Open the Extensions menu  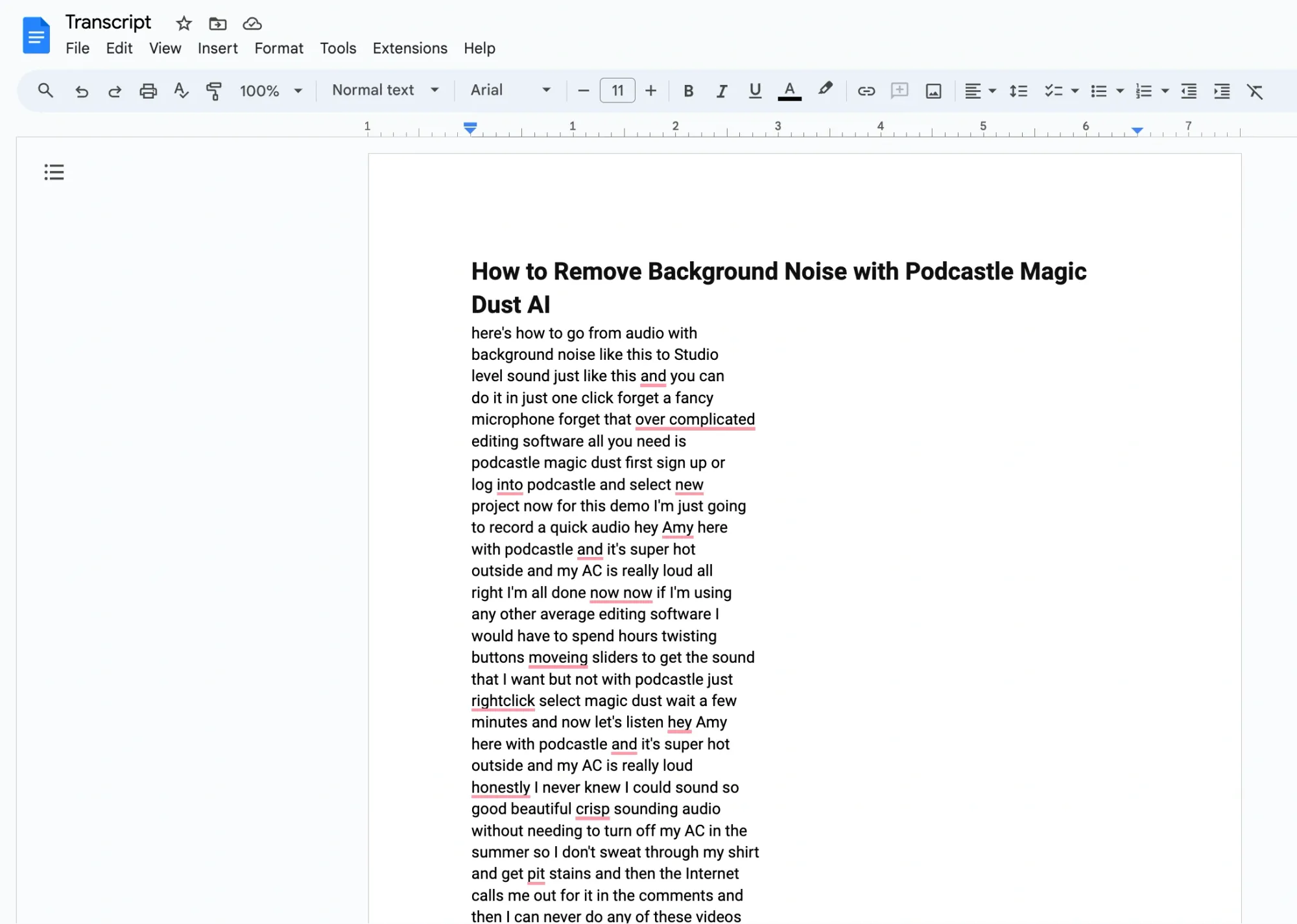click(410, 48)
